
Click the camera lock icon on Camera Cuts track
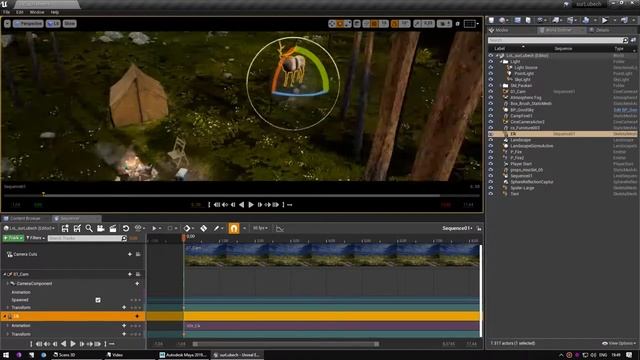click(138, 254)
